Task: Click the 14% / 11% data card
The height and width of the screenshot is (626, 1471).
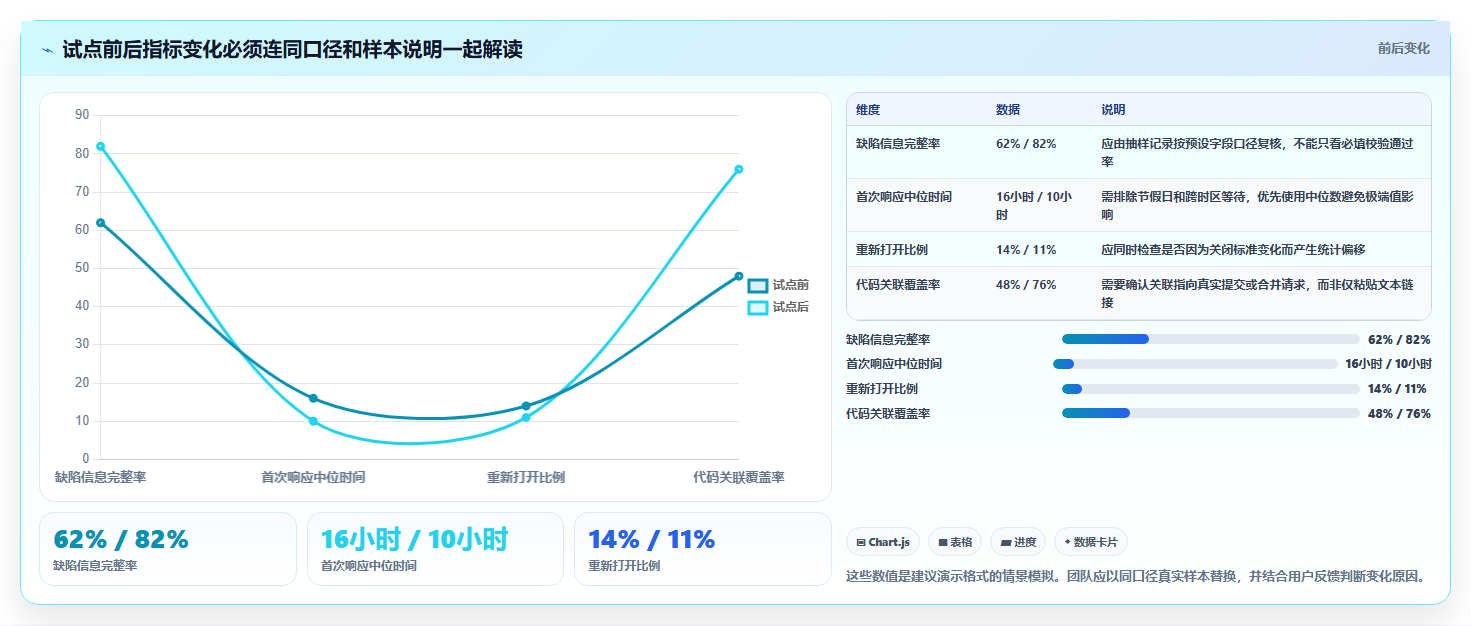Action: coord(703,549)
